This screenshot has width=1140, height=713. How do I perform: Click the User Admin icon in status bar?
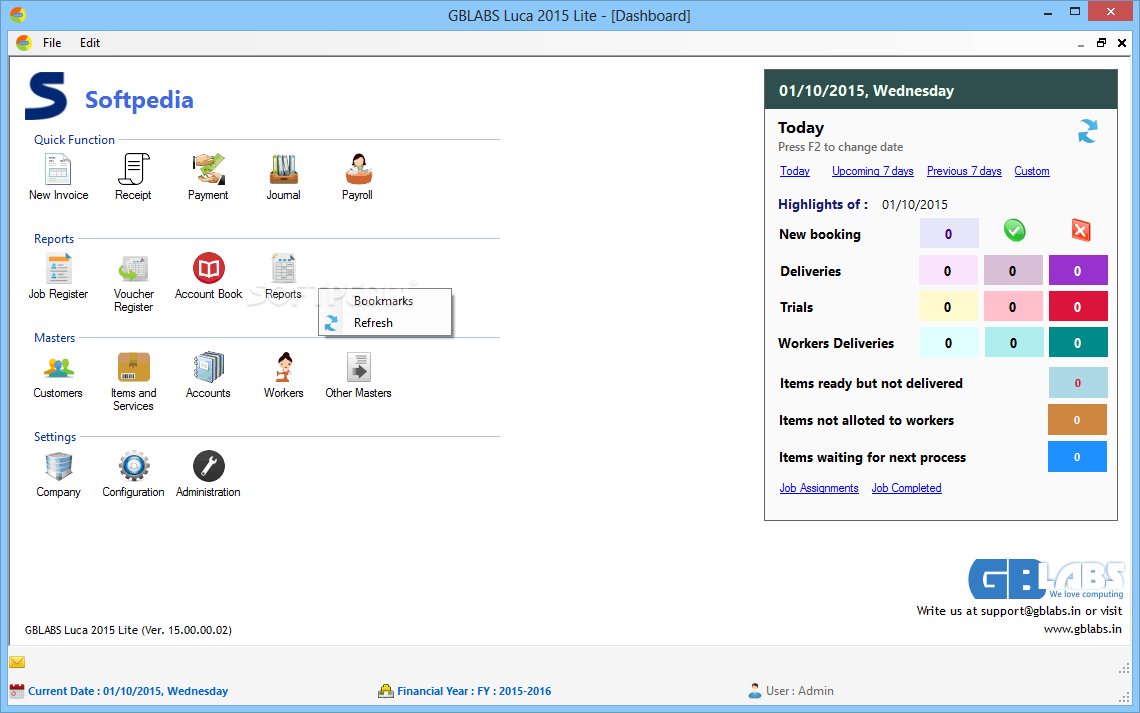pos(755,690)
